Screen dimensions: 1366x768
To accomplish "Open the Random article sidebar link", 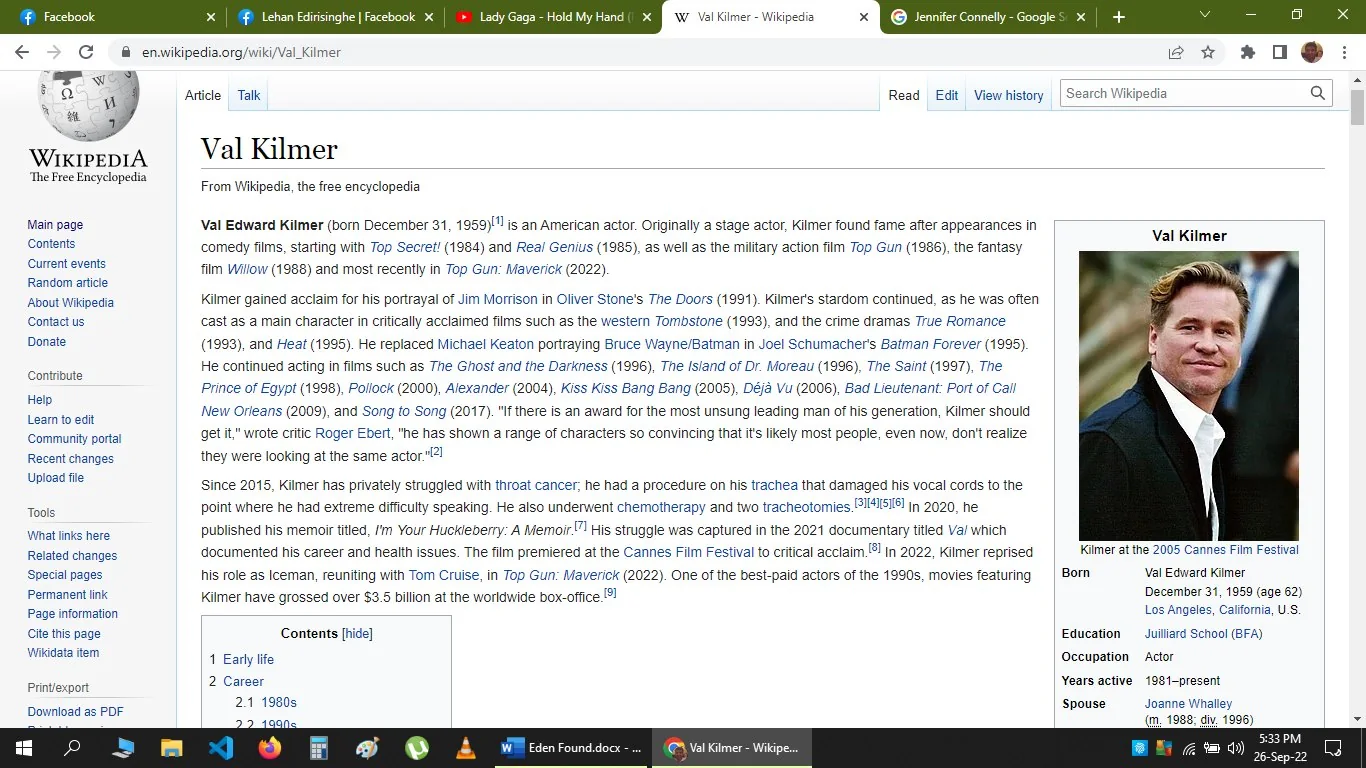I will [x=68, y=283].
